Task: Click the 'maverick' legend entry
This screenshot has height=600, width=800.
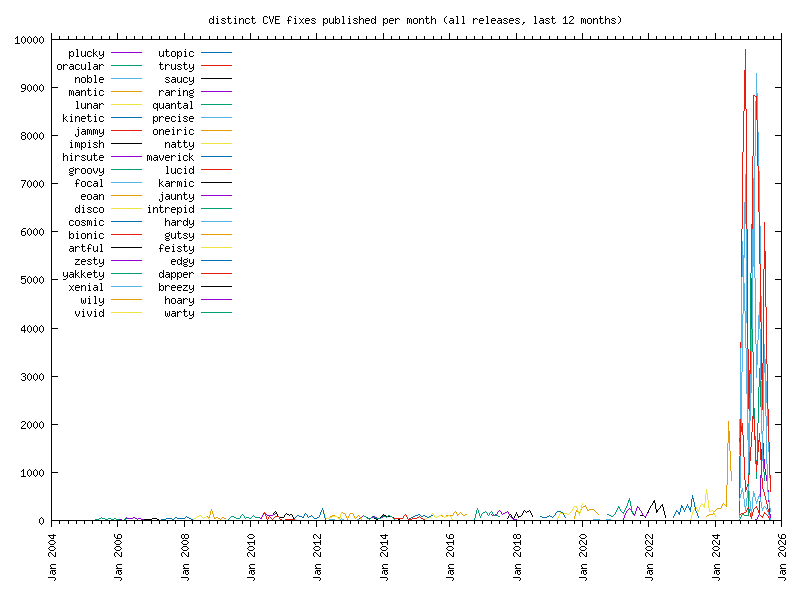Action: pyautogui.click(x=170, y=157)
